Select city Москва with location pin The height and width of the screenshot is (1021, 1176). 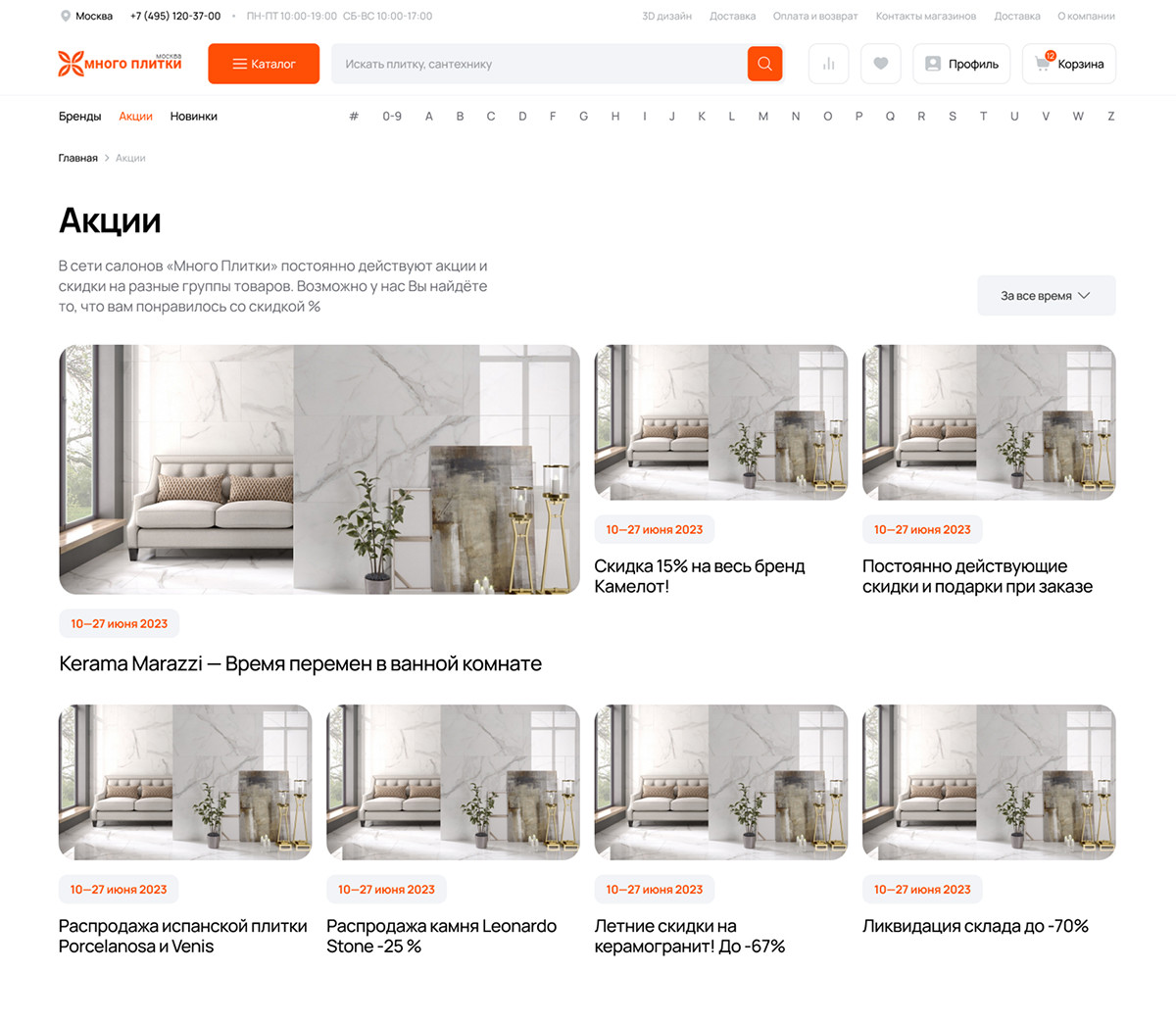86,16
